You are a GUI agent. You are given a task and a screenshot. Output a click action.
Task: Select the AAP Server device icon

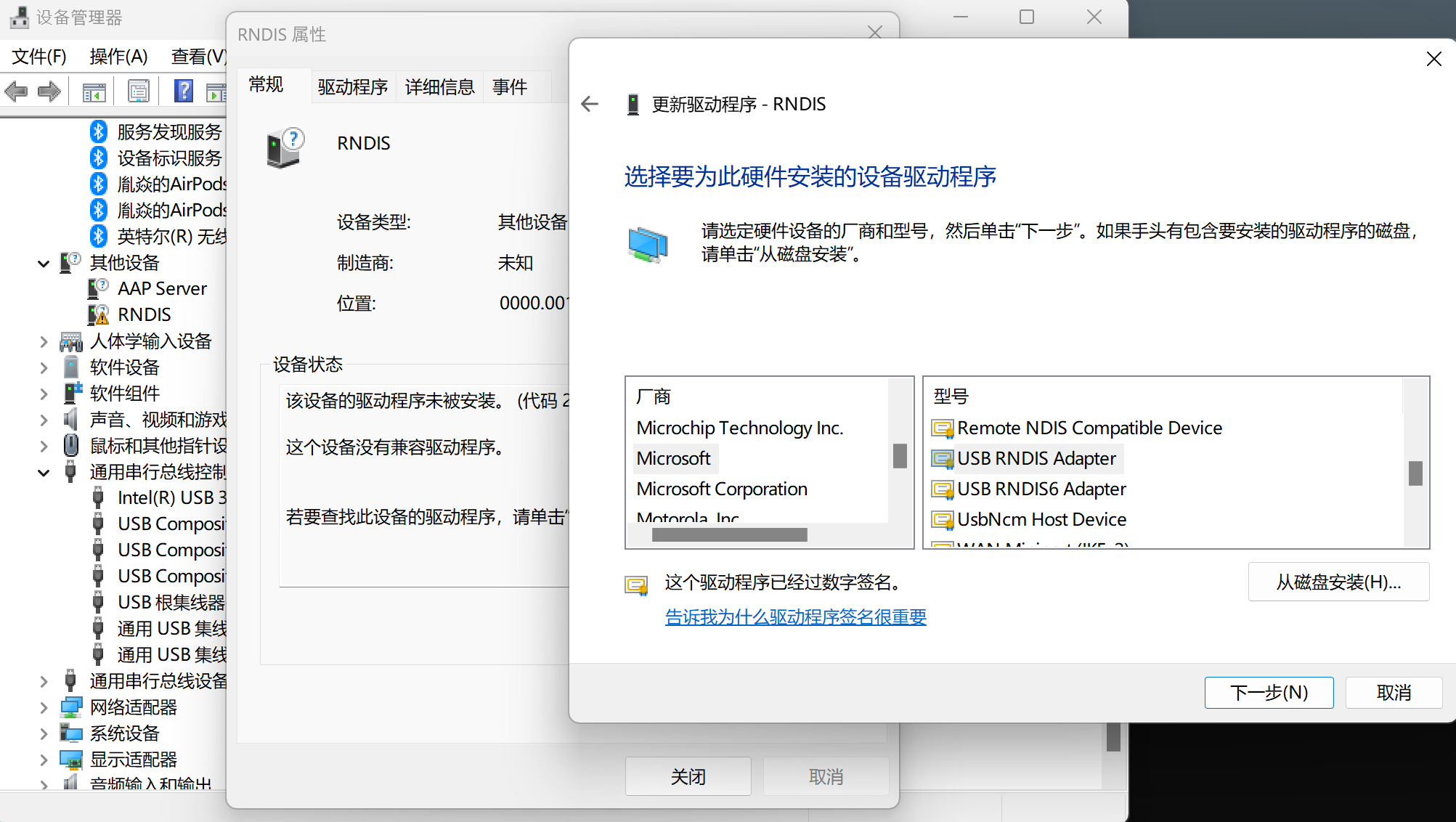click(98, 288)
